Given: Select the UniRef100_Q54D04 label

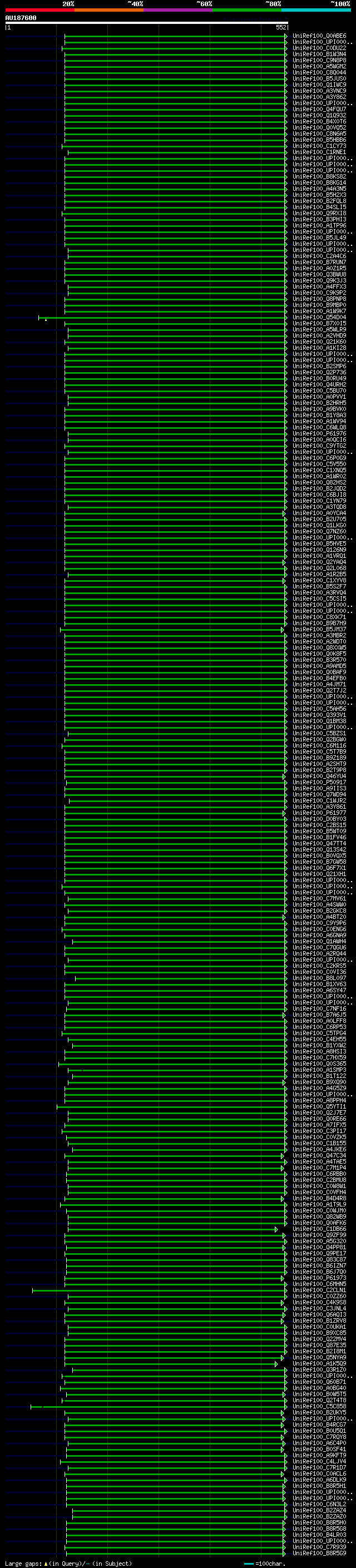Looking at the screenshot, I should [319, 318].
